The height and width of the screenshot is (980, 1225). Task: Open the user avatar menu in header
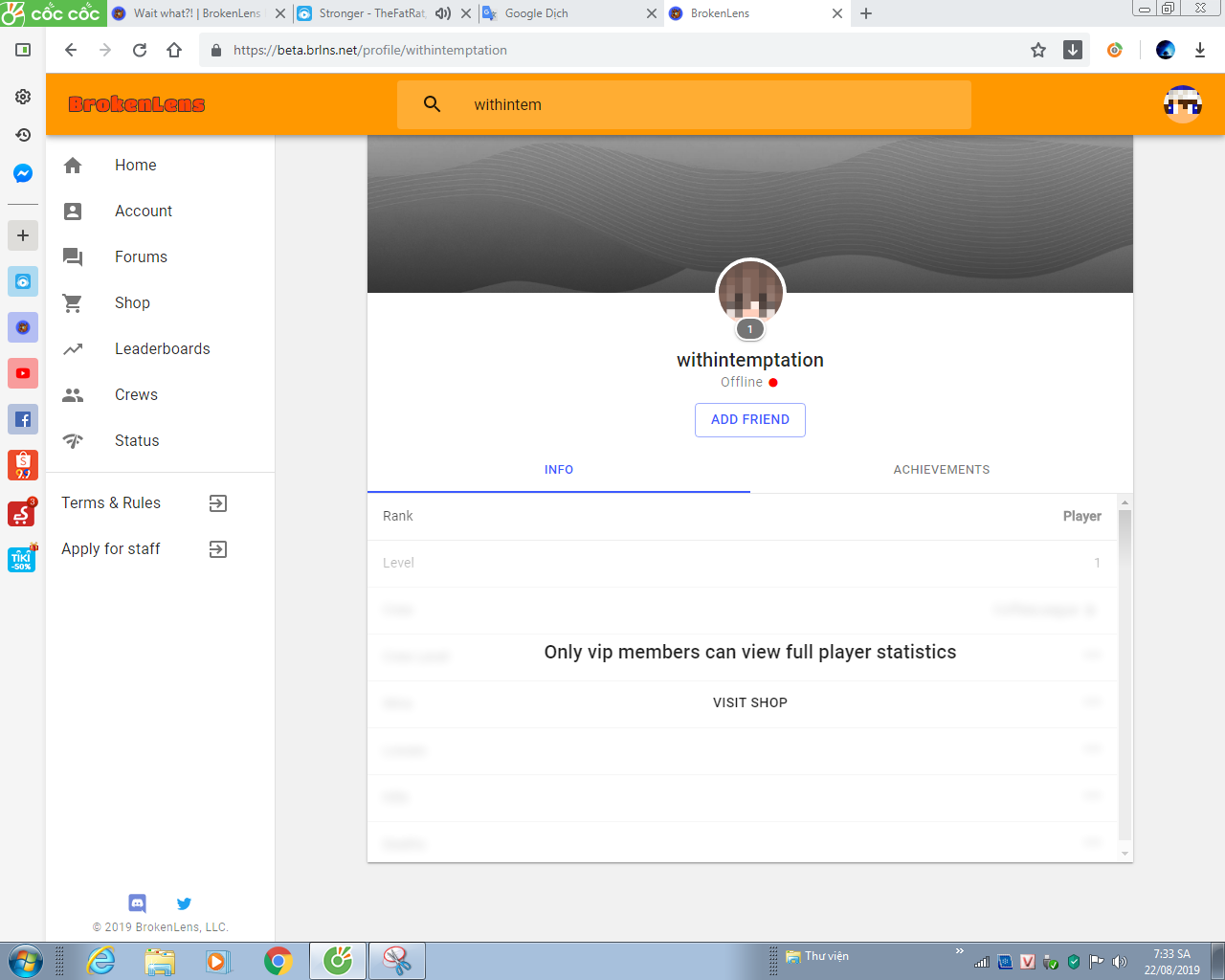1182,104
